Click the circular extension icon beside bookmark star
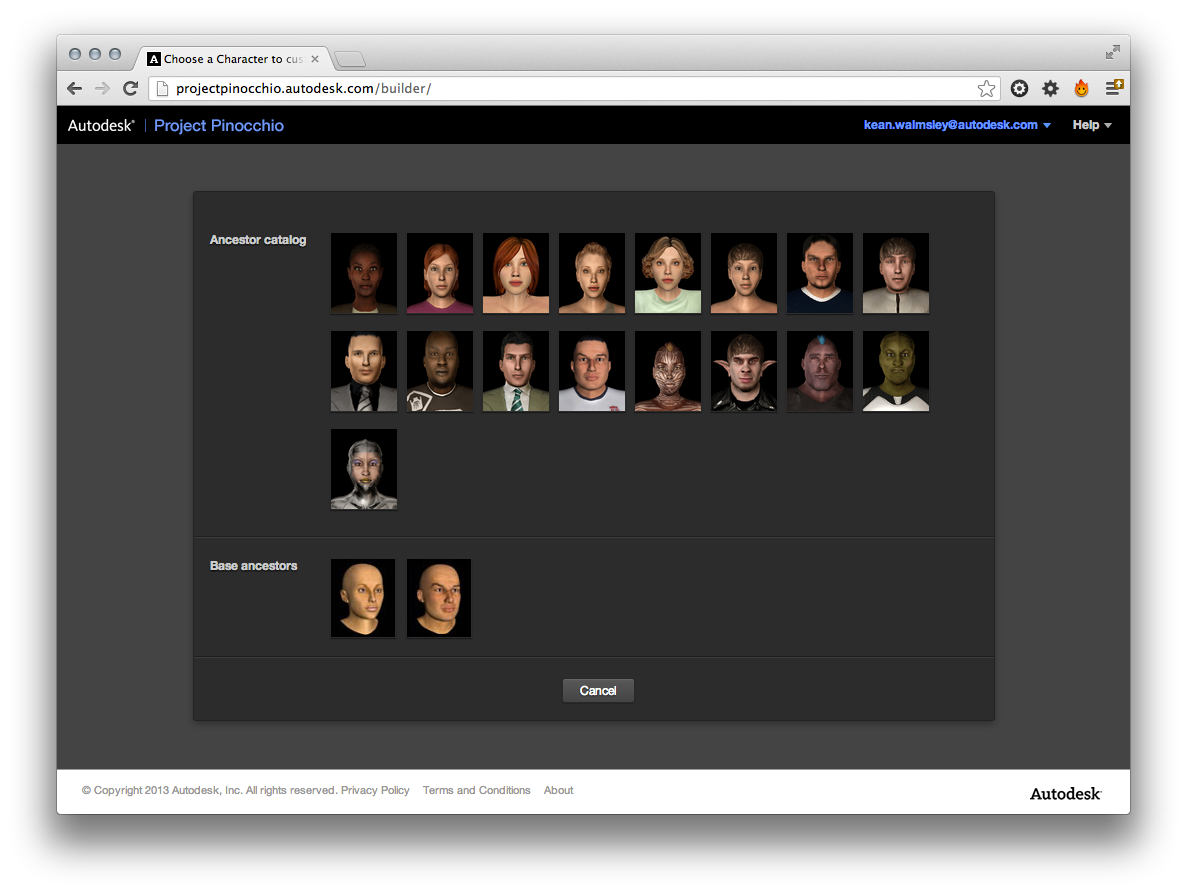 click(1019, 88)
